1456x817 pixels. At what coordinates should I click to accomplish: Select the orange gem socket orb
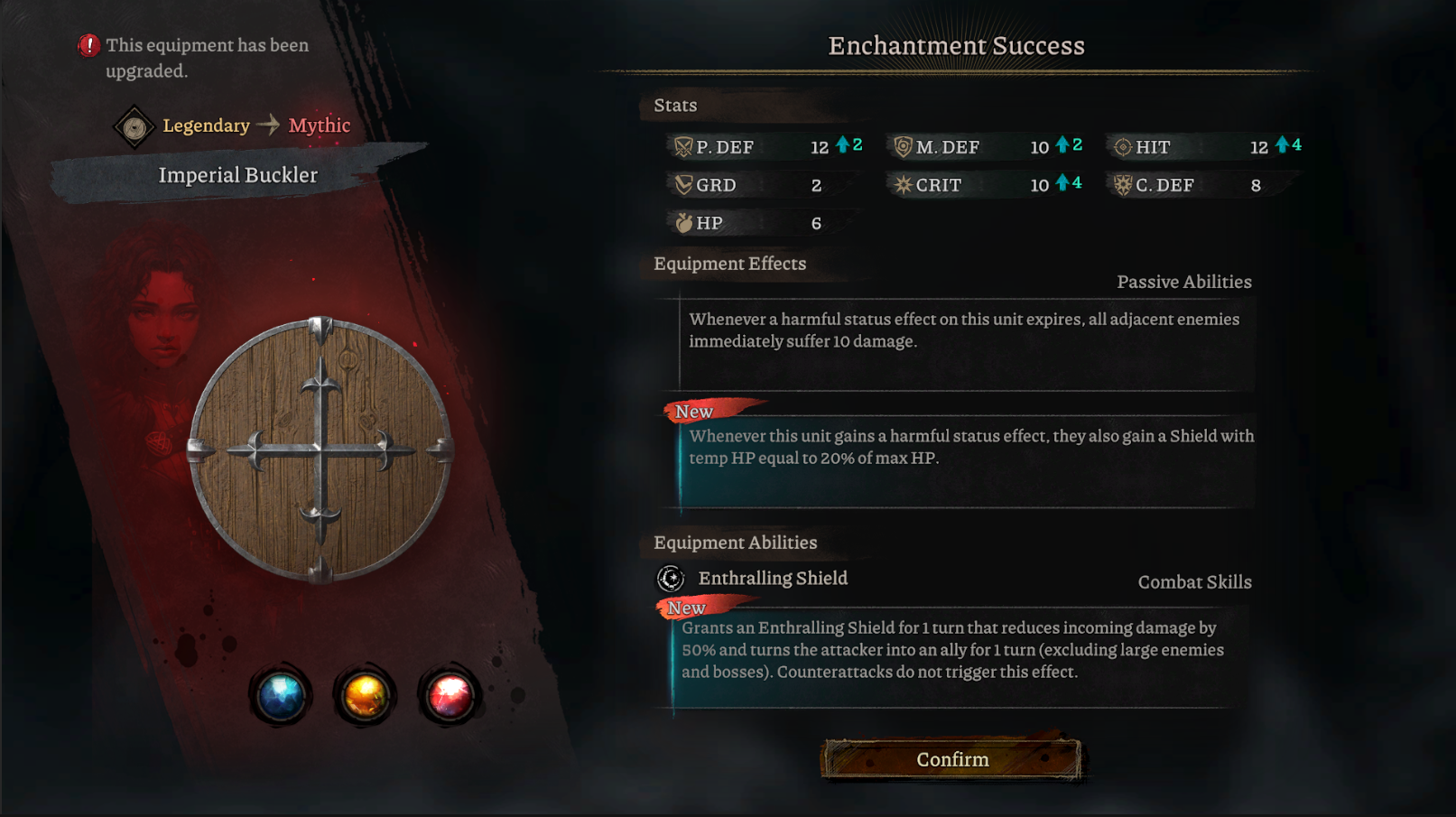coord(365,696)
